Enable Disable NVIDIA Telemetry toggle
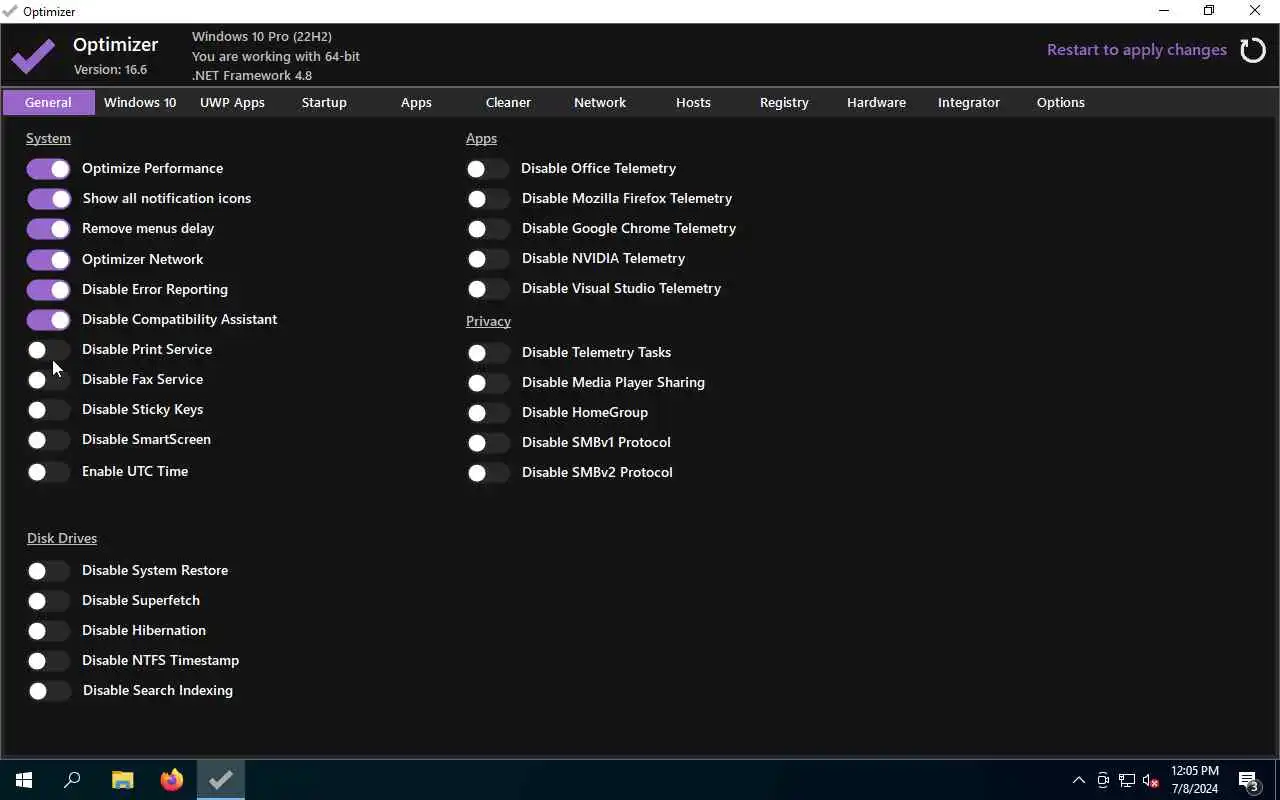Viewport: 1280px width, 800px height. pos(488,259)
